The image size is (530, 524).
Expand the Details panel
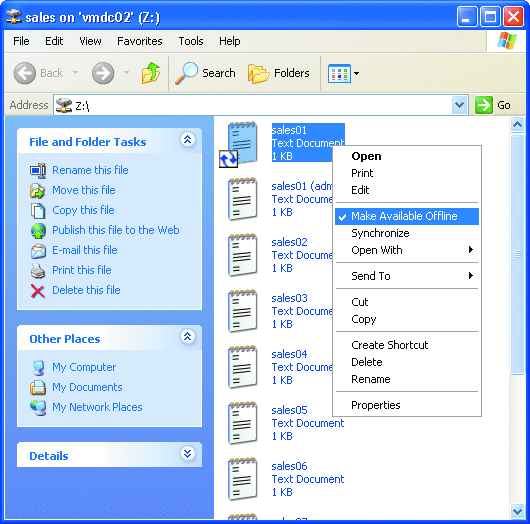point(188,453)
